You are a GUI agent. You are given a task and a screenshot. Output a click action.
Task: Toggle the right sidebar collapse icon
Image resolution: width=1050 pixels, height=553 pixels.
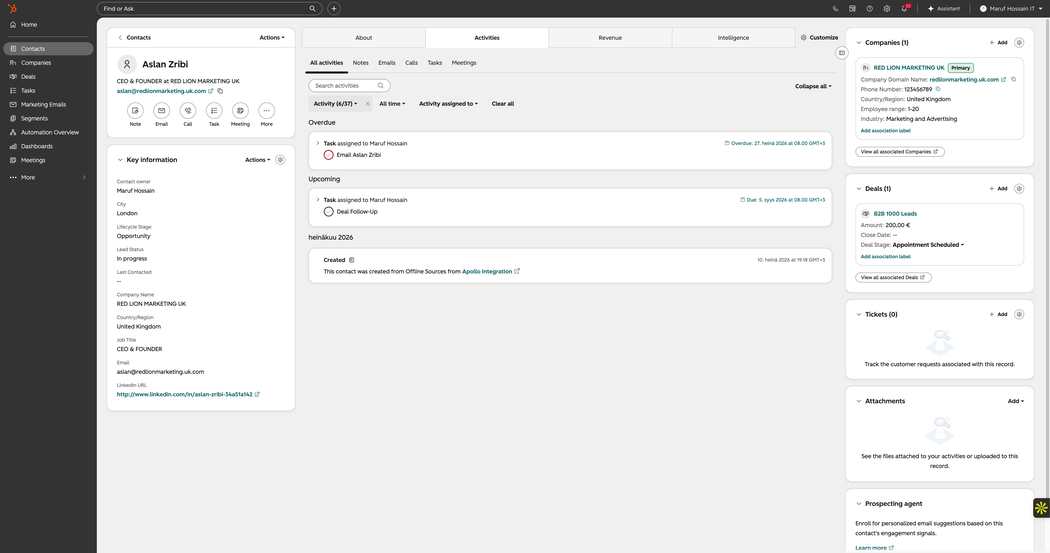click(x=842, y=53)
